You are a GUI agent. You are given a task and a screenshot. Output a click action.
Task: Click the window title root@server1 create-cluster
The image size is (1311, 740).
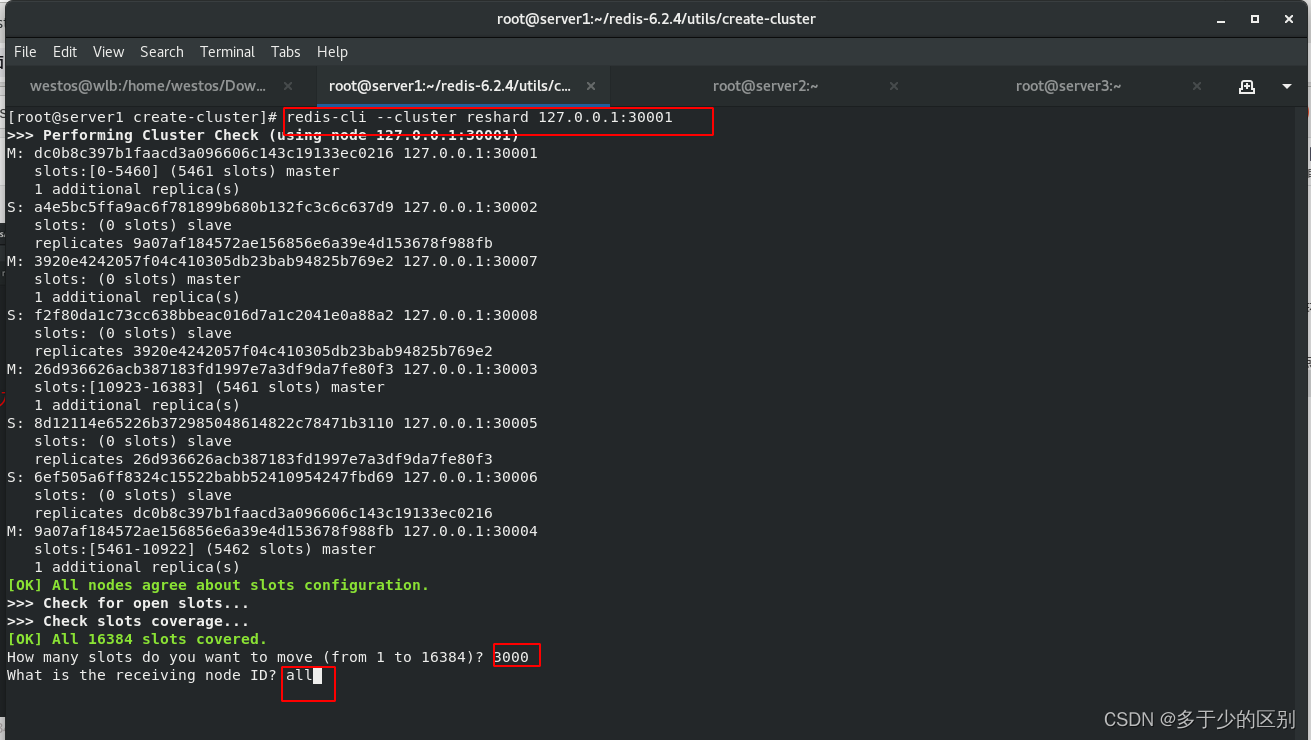[656, 19]
